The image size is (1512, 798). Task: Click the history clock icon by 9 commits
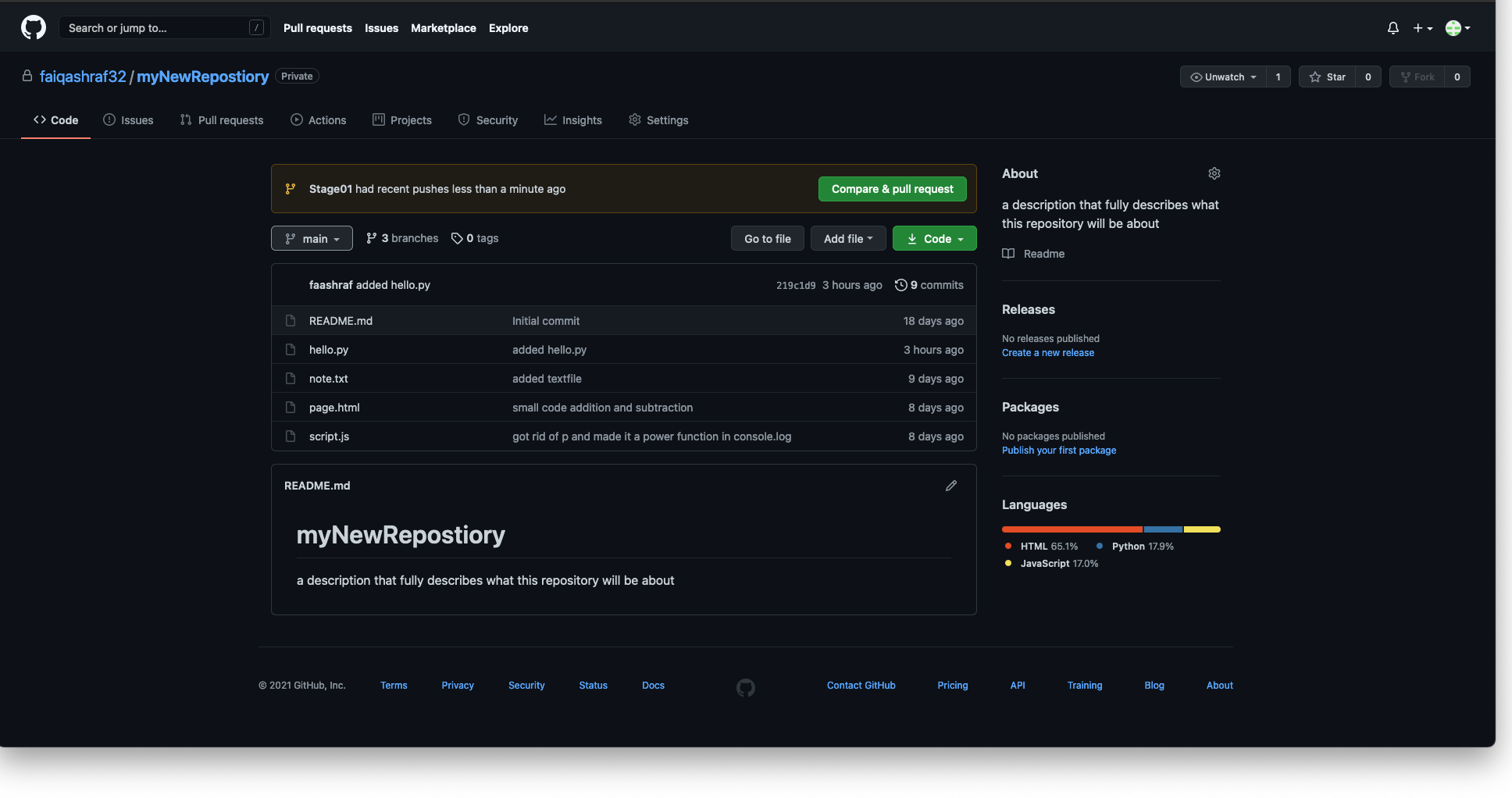click(x=901, y=285)
